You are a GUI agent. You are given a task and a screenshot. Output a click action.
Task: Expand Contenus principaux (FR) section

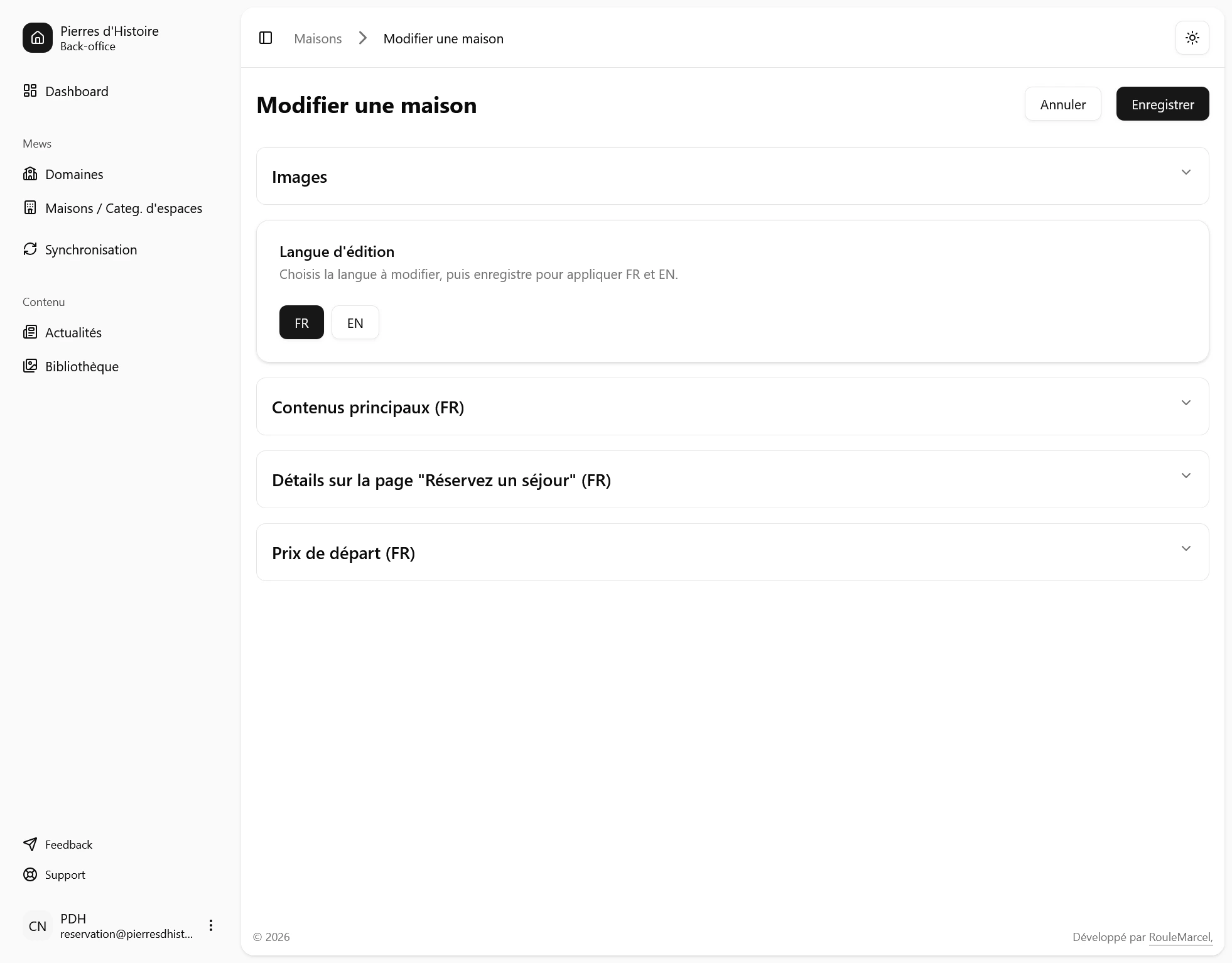click(x=732, y=406)
